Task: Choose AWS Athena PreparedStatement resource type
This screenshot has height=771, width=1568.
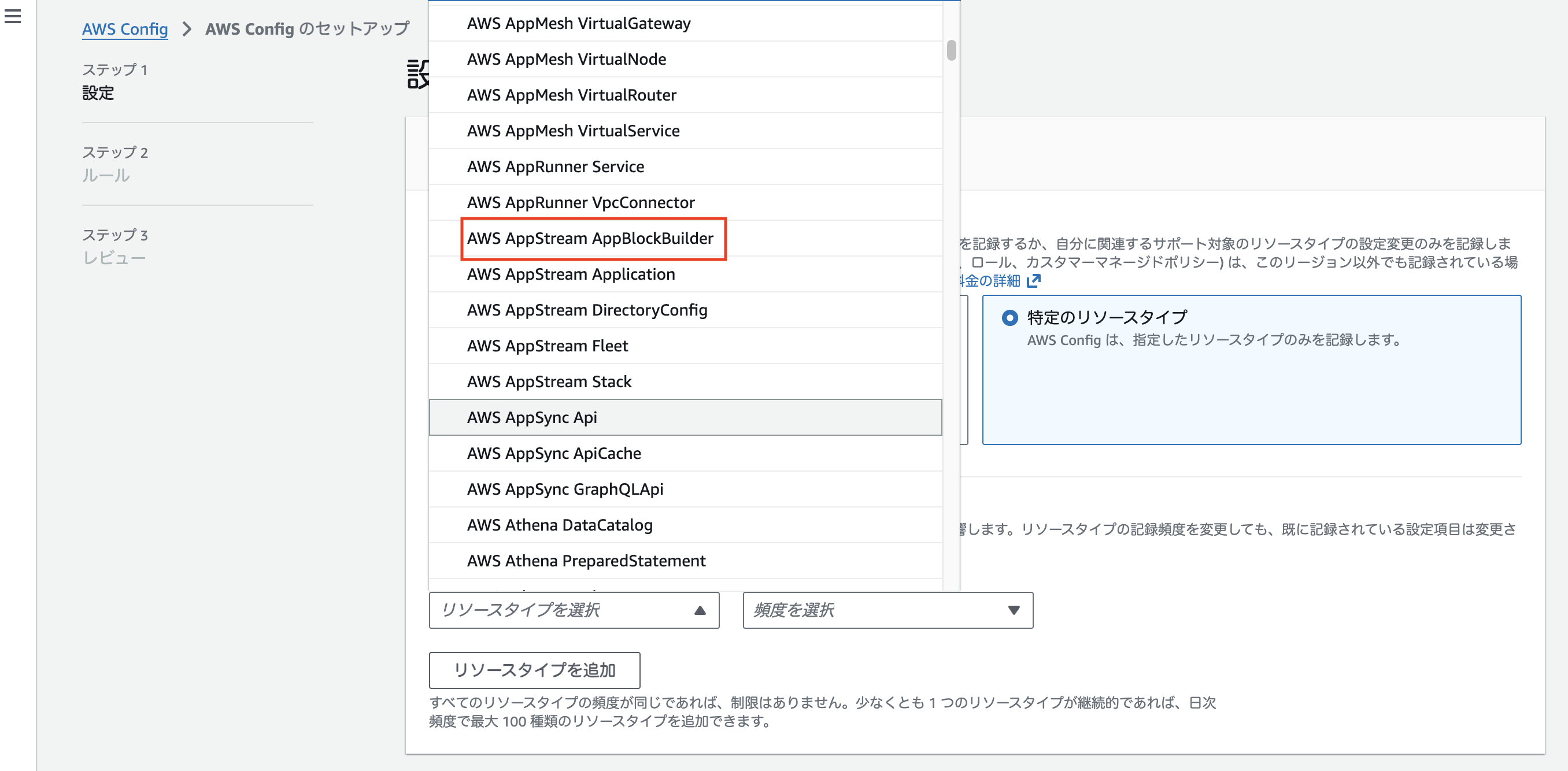Action: (586, 561)
